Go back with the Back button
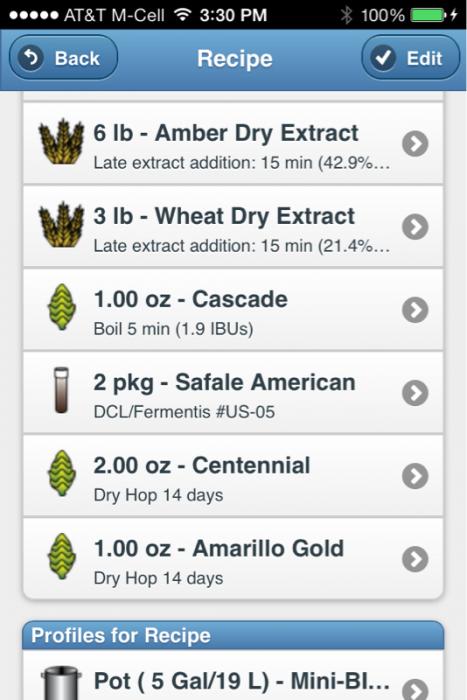The width and height of the screenshot is (467, 700). pos(63,58)
